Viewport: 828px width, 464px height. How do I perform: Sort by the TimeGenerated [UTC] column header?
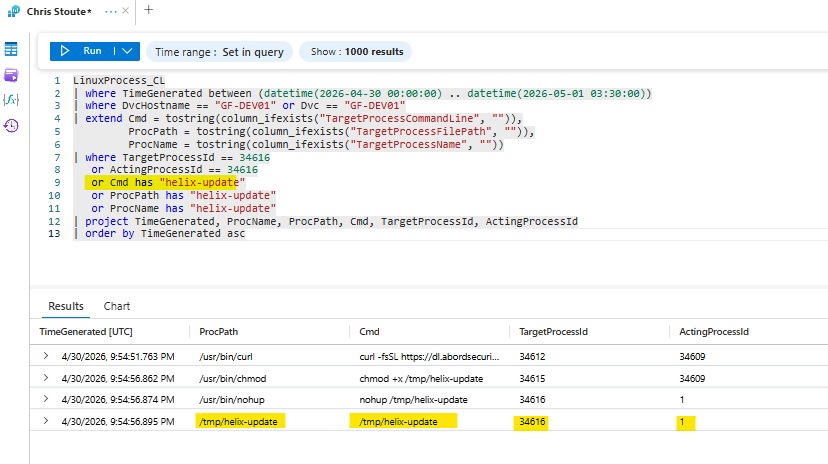[x=86, y=332]
